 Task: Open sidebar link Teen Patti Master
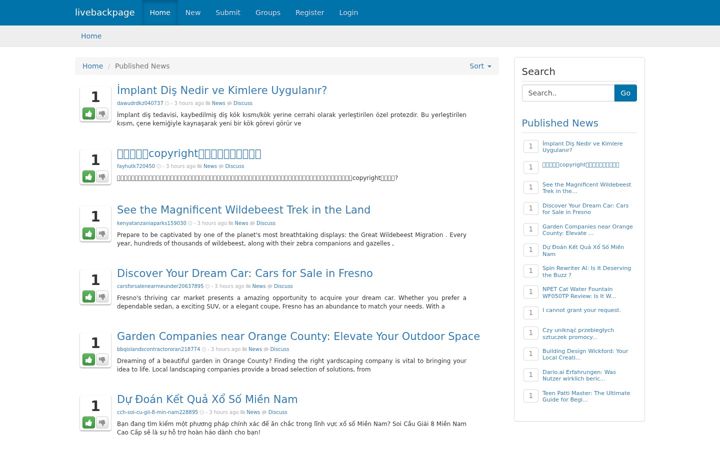pos(586,396)
